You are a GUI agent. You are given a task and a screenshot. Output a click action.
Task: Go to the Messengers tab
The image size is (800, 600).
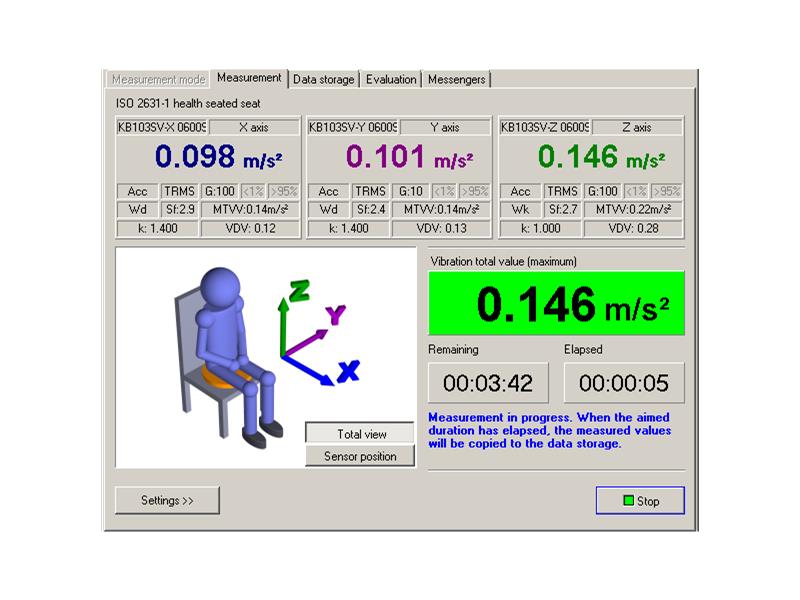tap(456, 80)
